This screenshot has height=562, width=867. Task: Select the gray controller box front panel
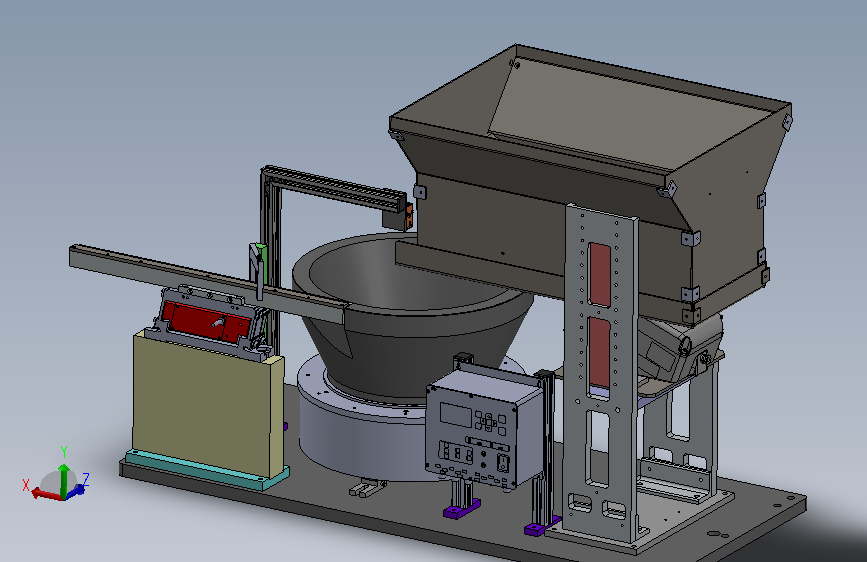click(x=471, y=437)
